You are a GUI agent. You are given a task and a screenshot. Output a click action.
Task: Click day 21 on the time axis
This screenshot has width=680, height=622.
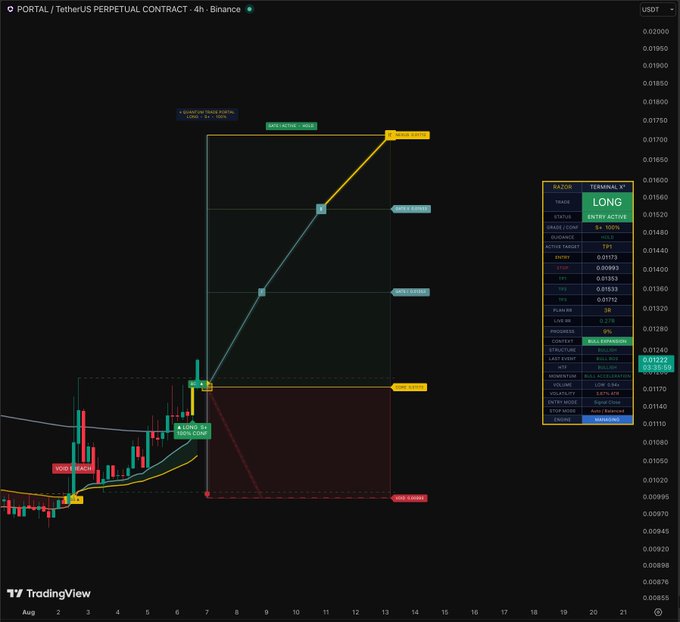tap(623, 612)
